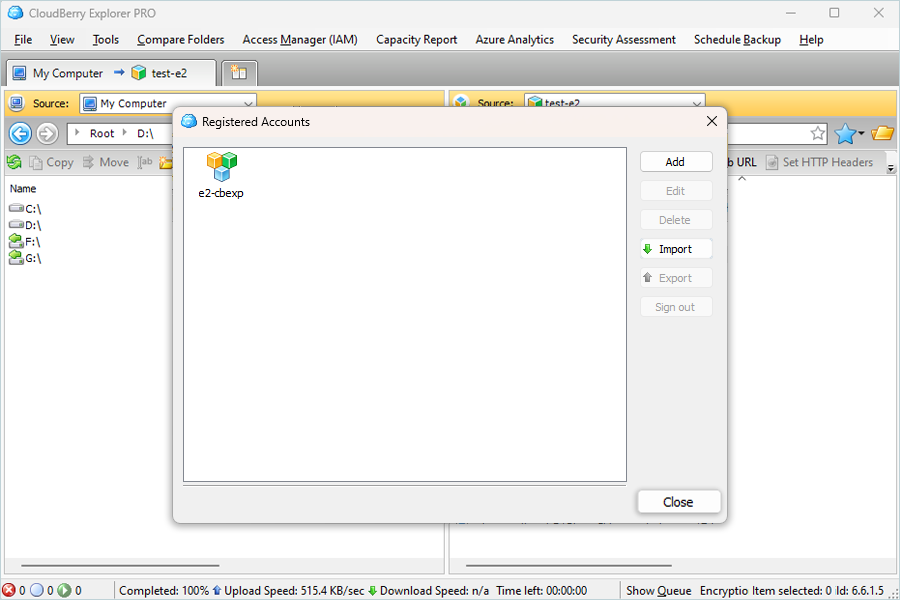The width and height of the screenshot is (900, 600).
Task: Click right pane horizontal scrollbar
Action: 568,566
